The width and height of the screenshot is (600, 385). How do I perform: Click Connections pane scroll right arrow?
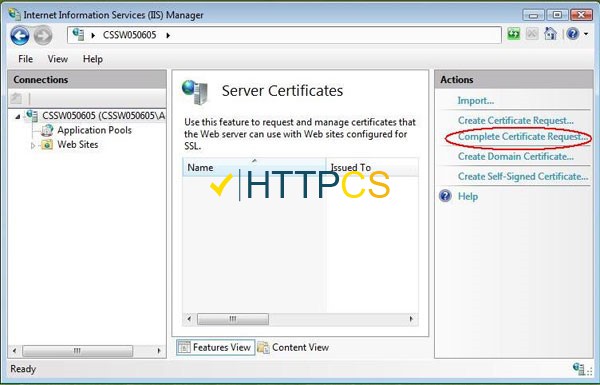[x=159, y=351]
